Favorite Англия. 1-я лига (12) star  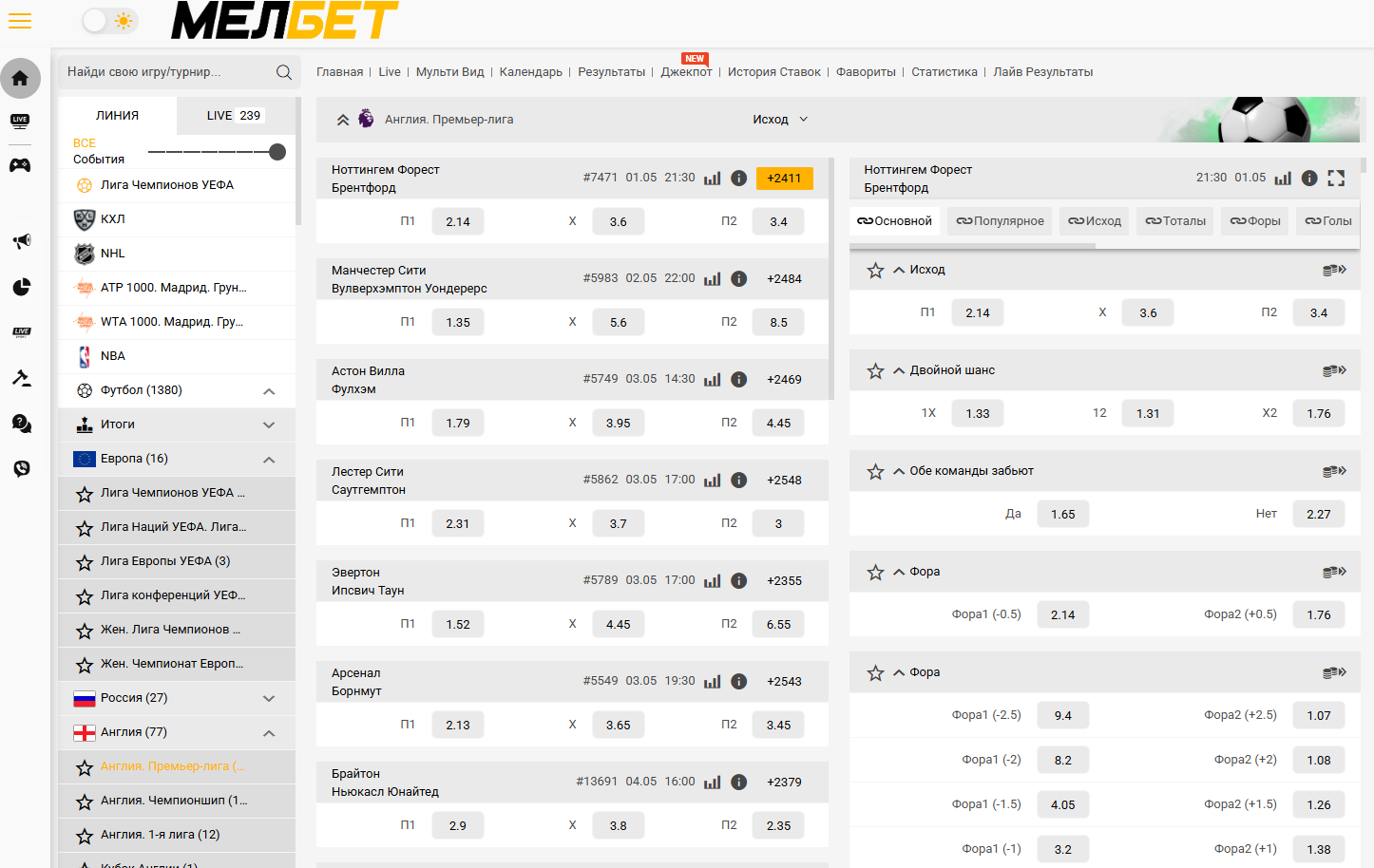pos(85,836)
